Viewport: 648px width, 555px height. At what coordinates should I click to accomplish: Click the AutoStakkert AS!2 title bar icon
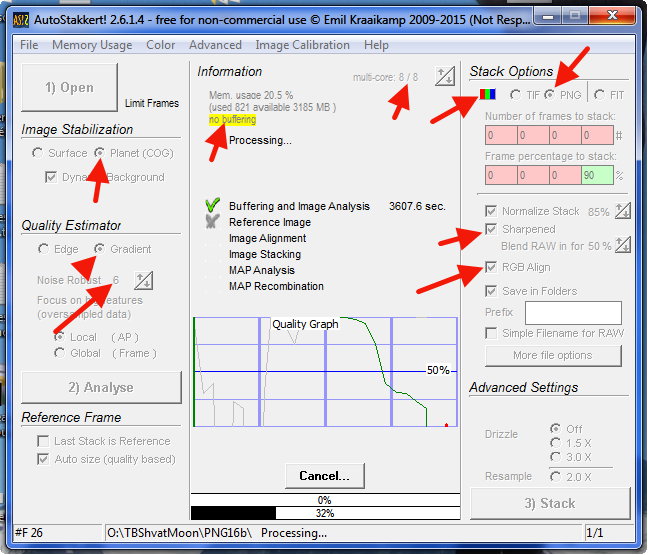click(x=21, y=19)
